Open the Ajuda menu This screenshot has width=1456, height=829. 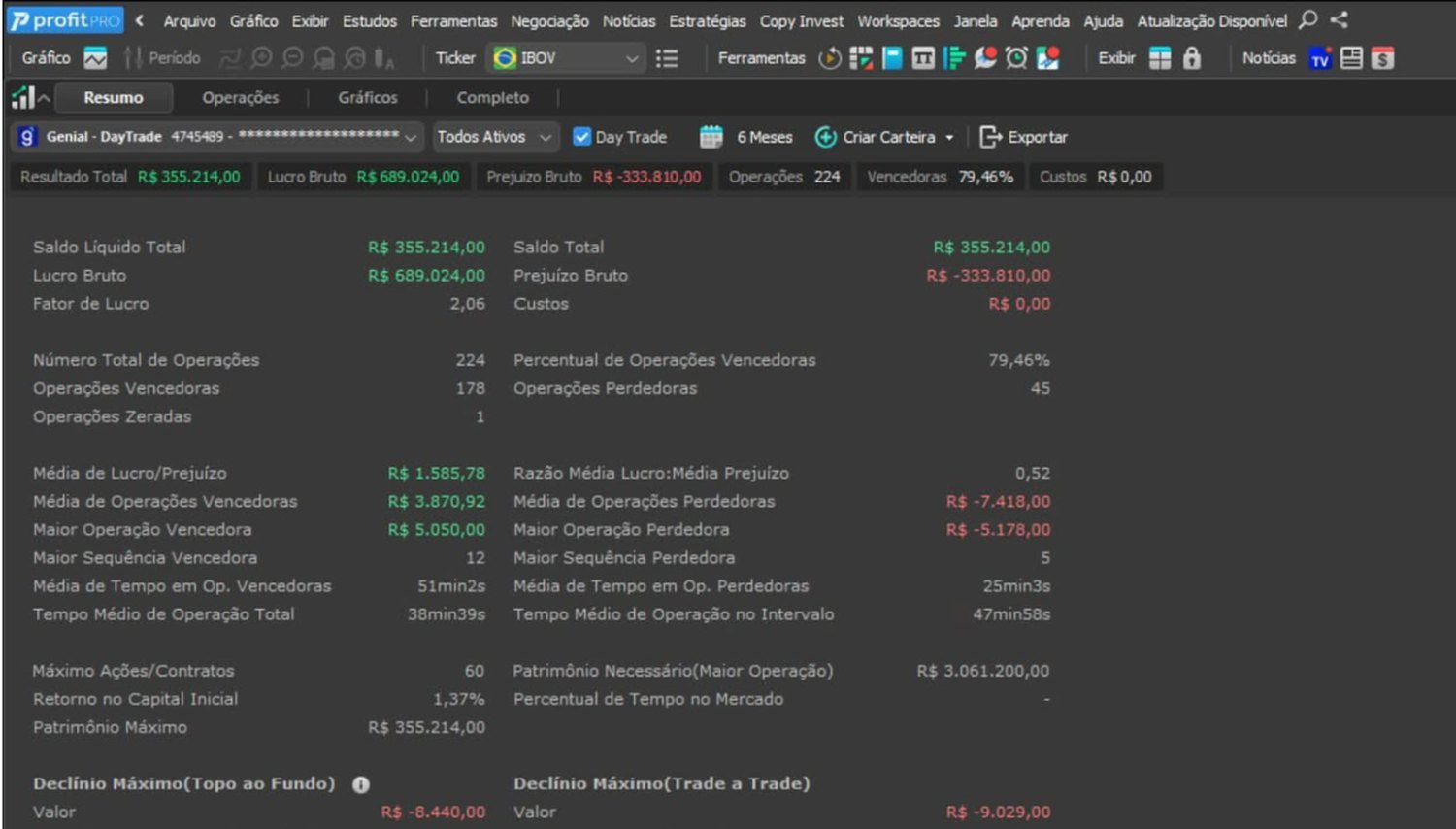(x=1104, y=20)
